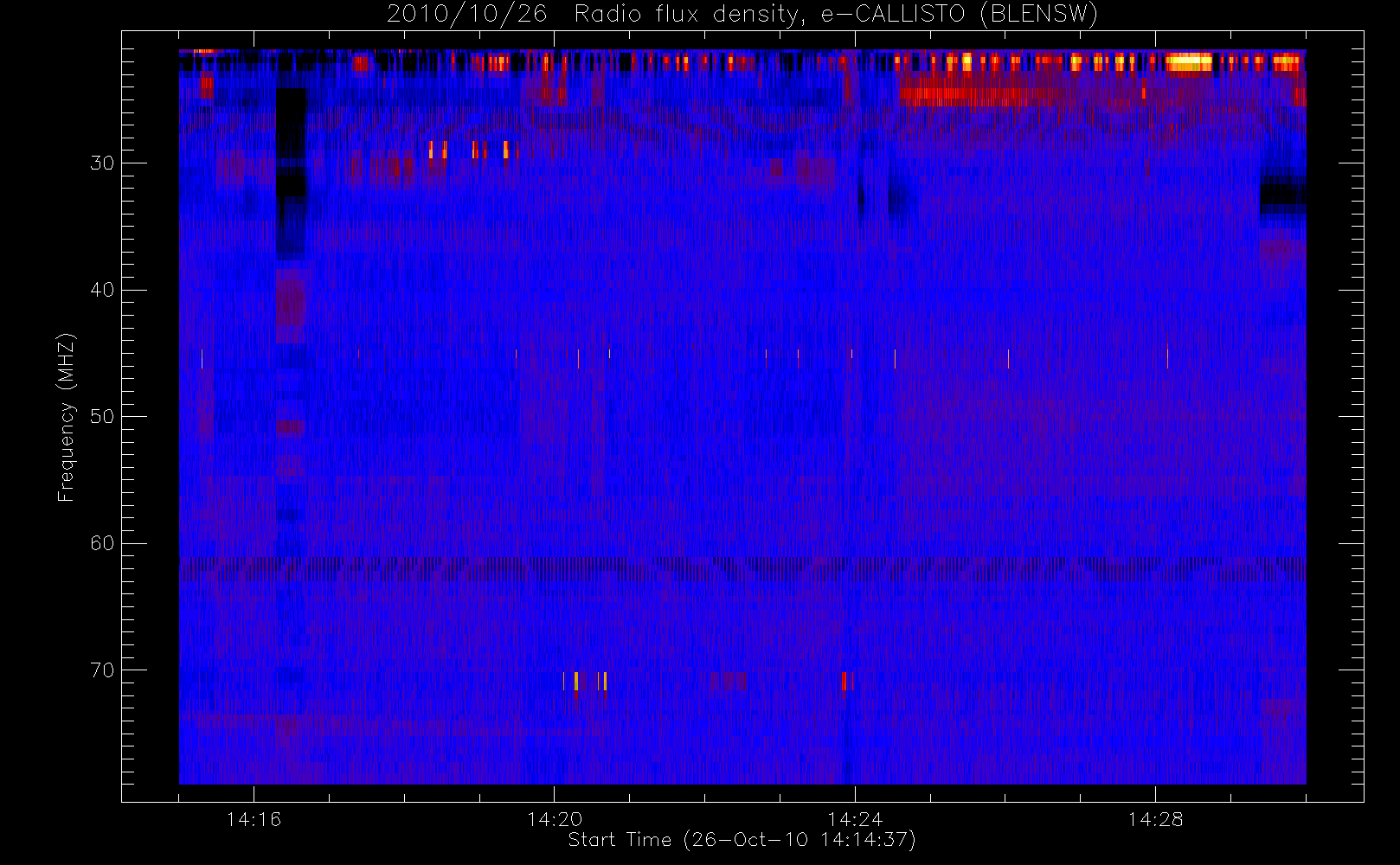
Task: Click the 14:24 time axis label
Action: (855, 819)
